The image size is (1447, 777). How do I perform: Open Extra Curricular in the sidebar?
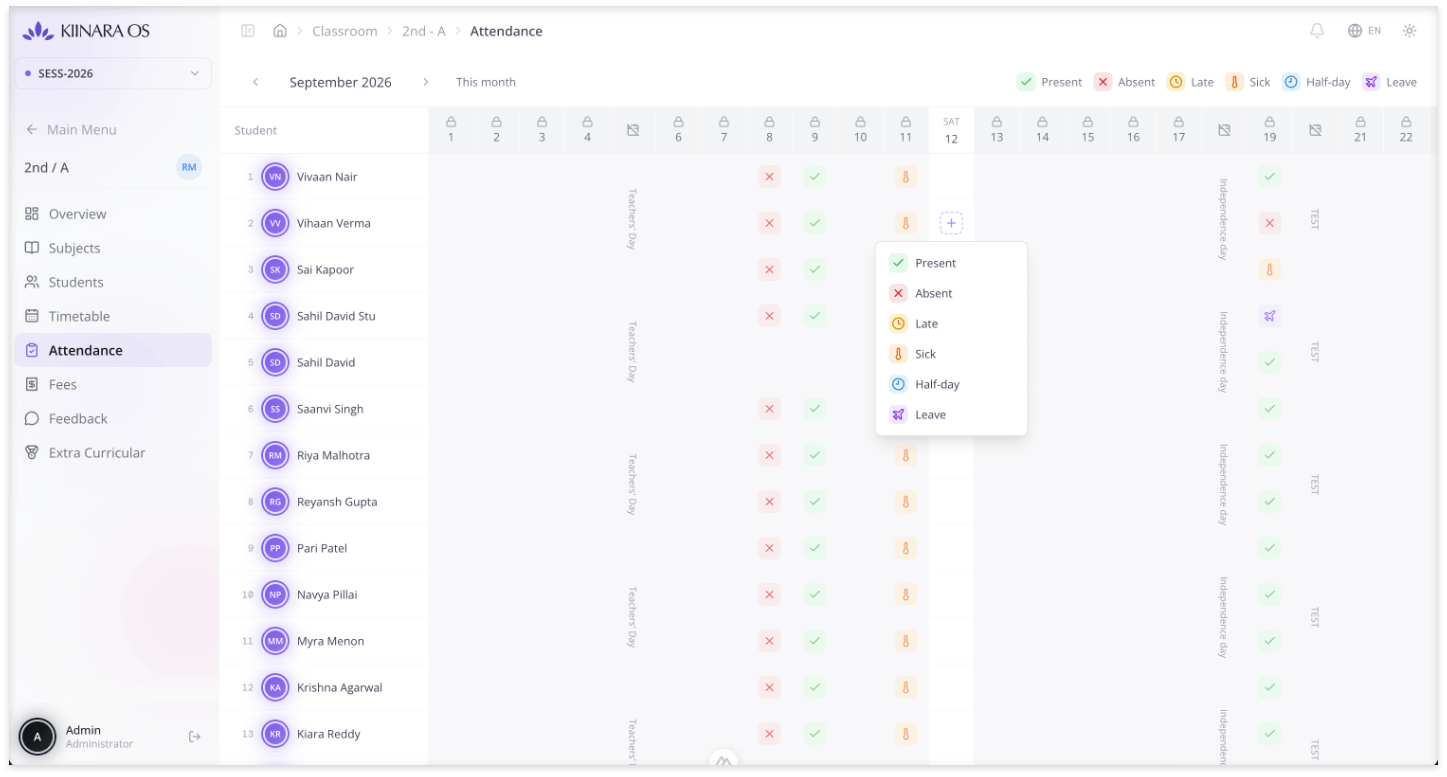click(x=113, y=452)
